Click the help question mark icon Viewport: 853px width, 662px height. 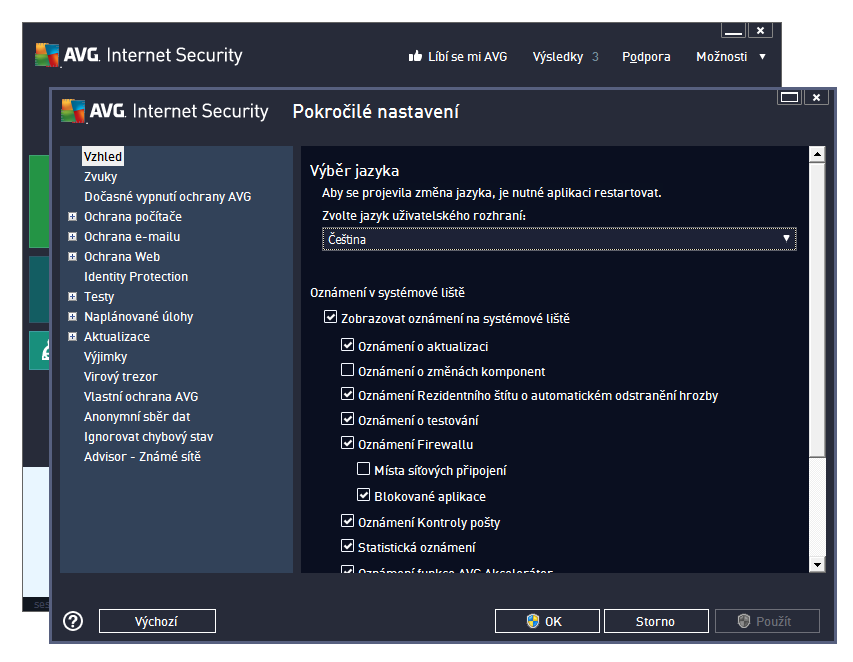coord(73,621)
